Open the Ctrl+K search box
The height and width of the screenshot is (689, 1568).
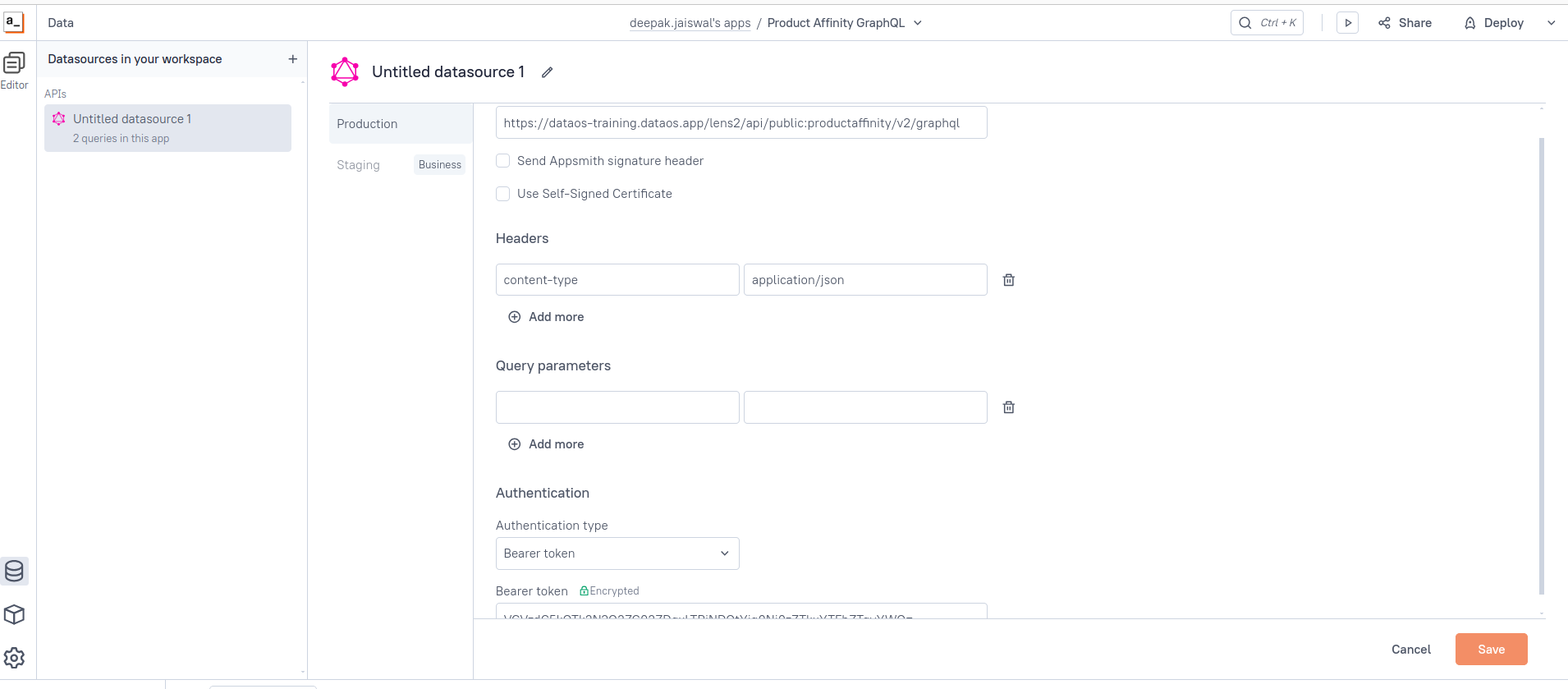point(1268,23)
